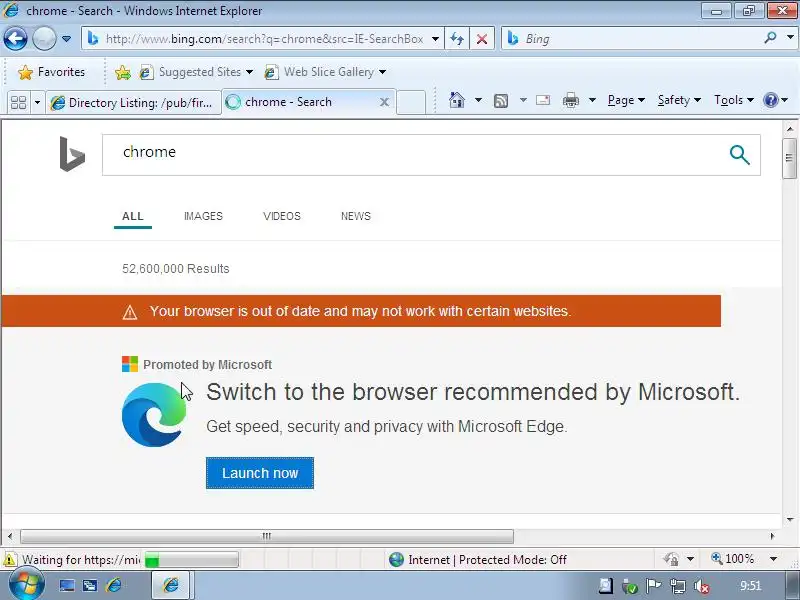Click the Print icon

click(571, 101)
